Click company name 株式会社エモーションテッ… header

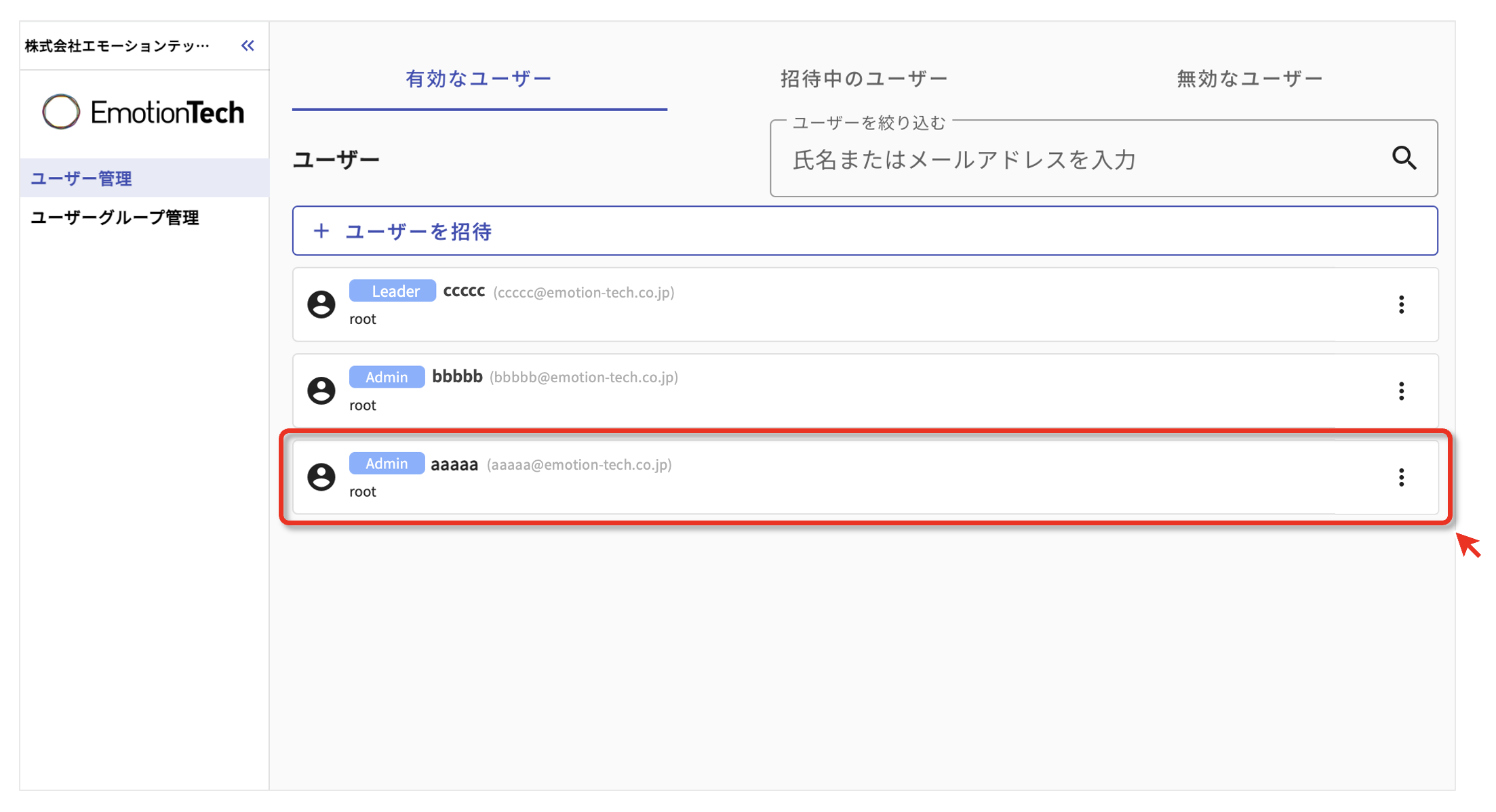117,45
